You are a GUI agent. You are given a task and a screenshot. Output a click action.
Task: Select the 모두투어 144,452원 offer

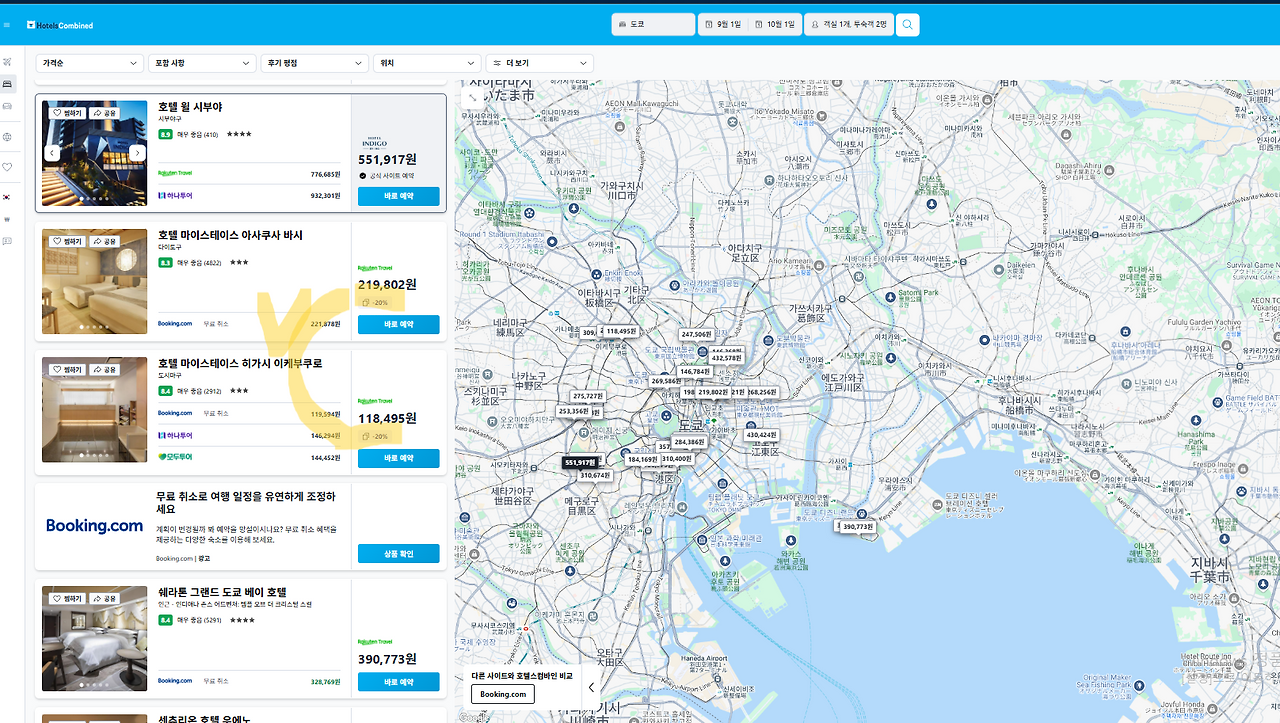(x=249, y=457)
